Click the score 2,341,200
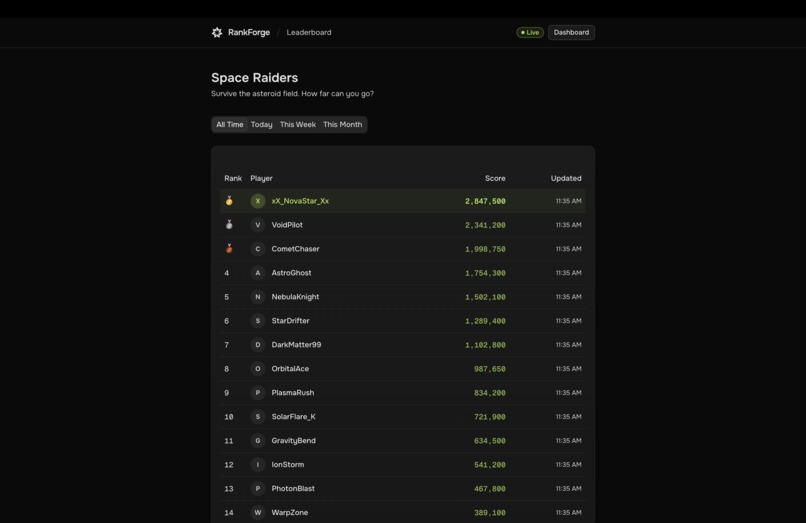Viewport: 806px width, 523px height. (x=485, y=225)
